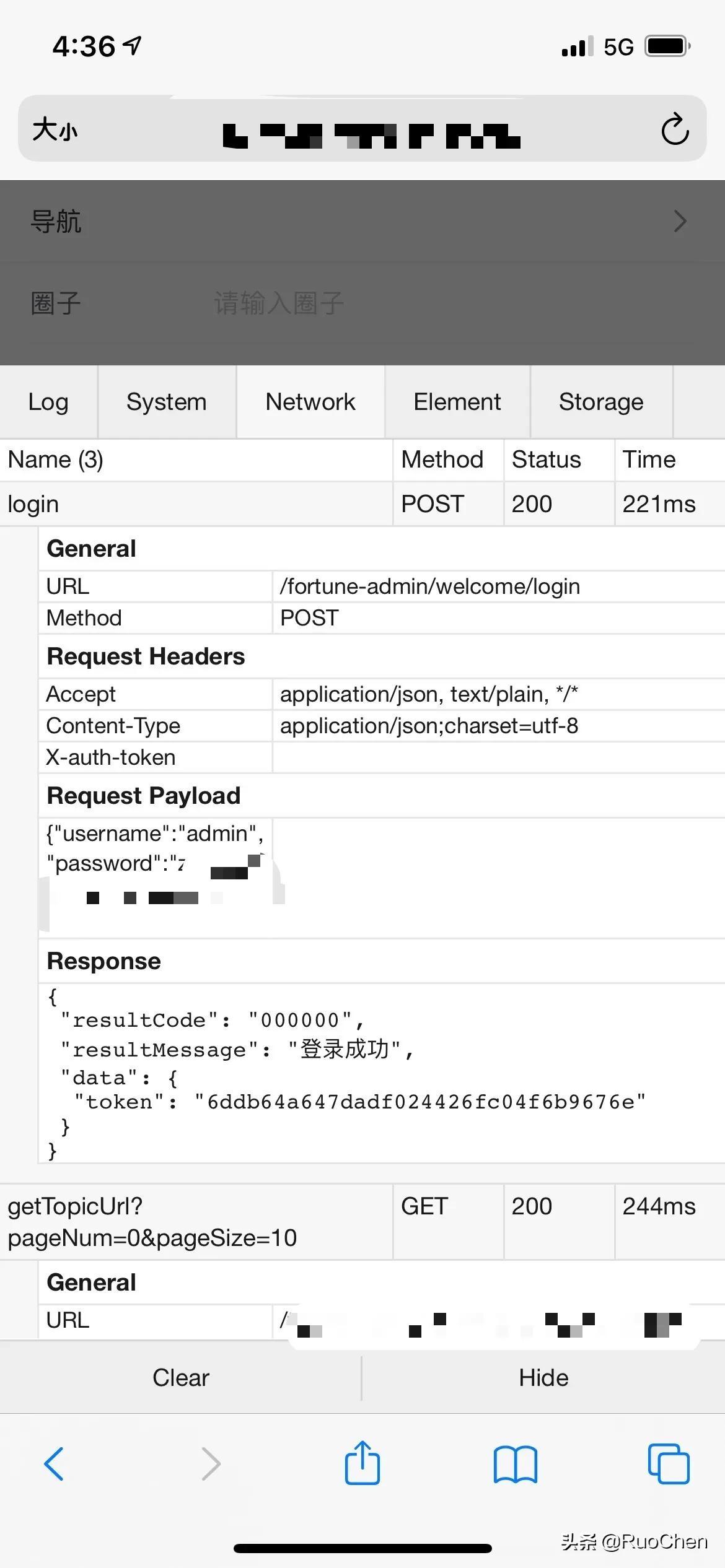The image size is (725, 1568).
Task: Open the Element tab
Action: click(x=457, y=402)
